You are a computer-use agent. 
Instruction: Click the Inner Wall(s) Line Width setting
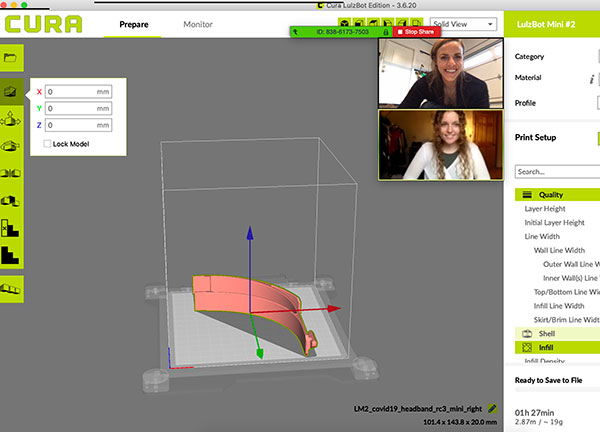pyautogui.click(x=571, y=278)
